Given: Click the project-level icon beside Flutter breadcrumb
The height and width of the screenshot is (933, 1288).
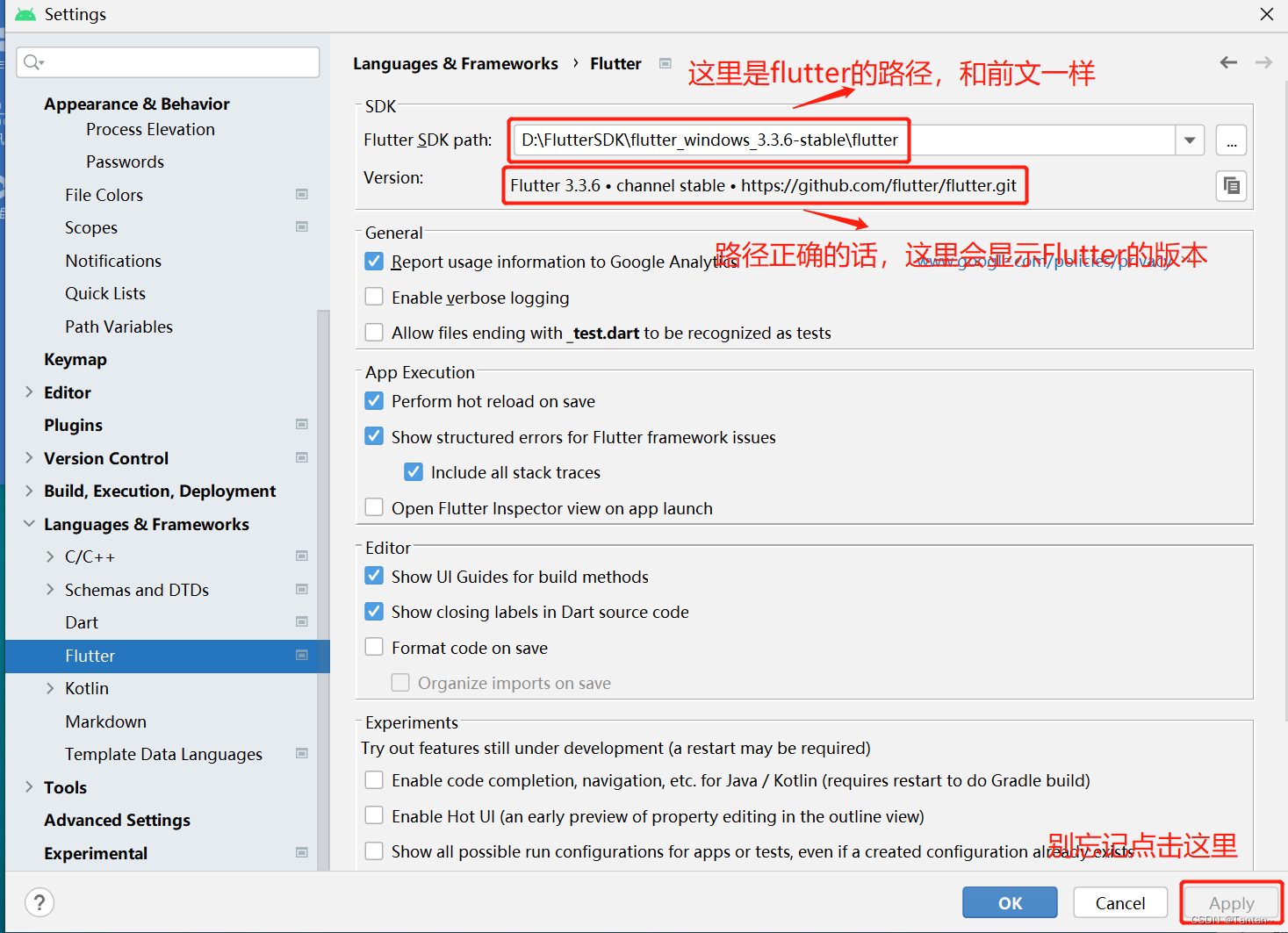Looking at the screenshot, I should 666,63.
